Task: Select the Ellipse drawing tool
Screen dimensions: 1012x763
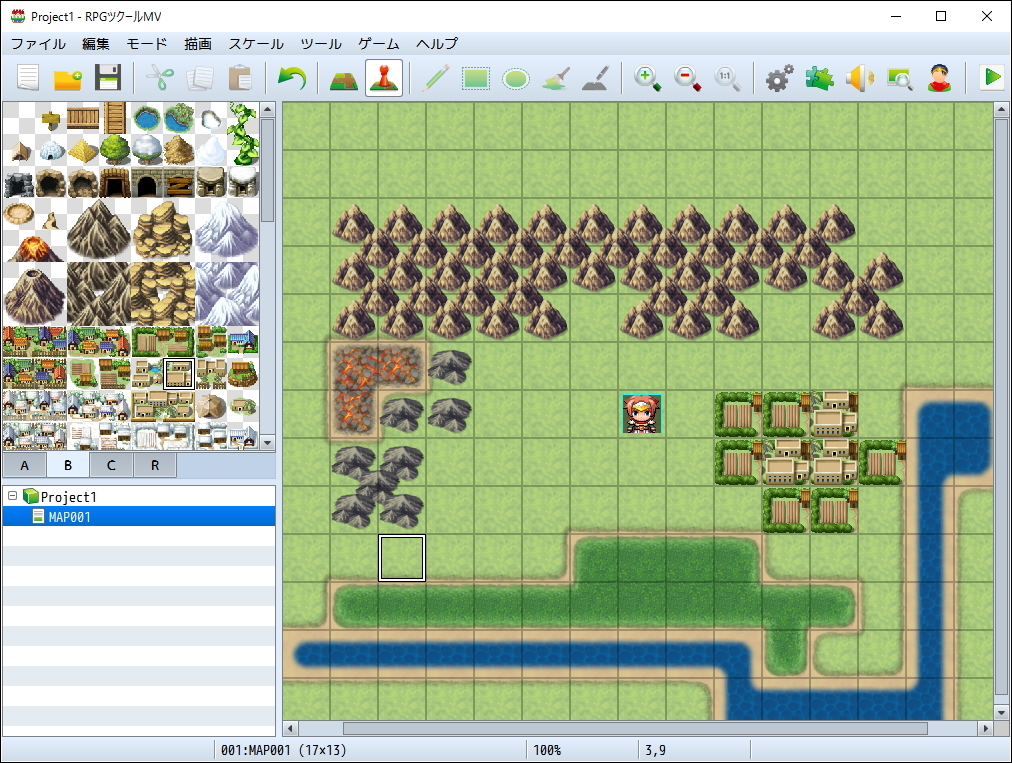Action: tap(516, 78)
